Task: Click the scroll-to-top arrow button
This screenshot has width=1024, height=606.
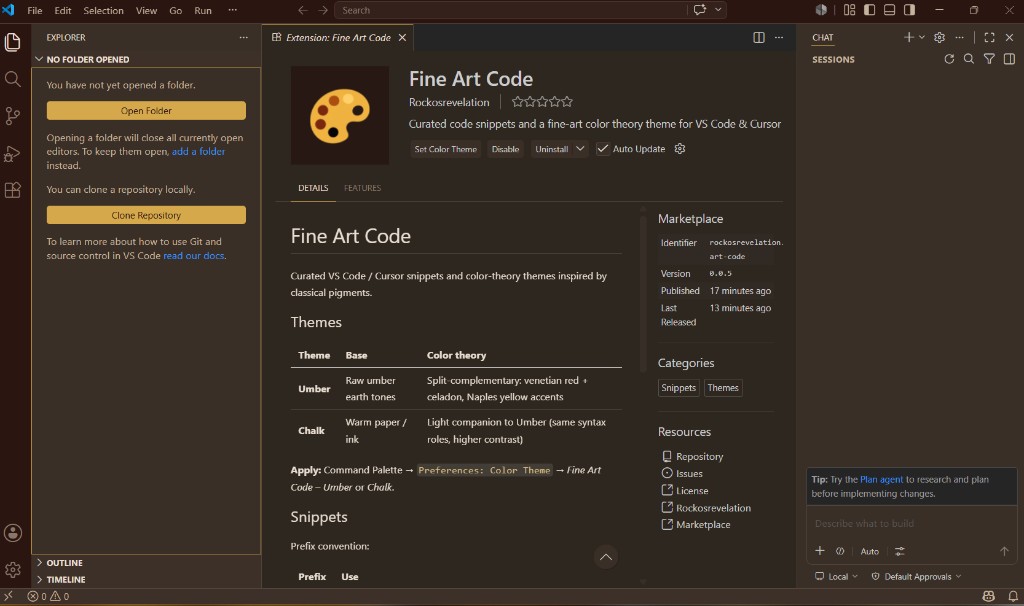Action: coord(605,557)
